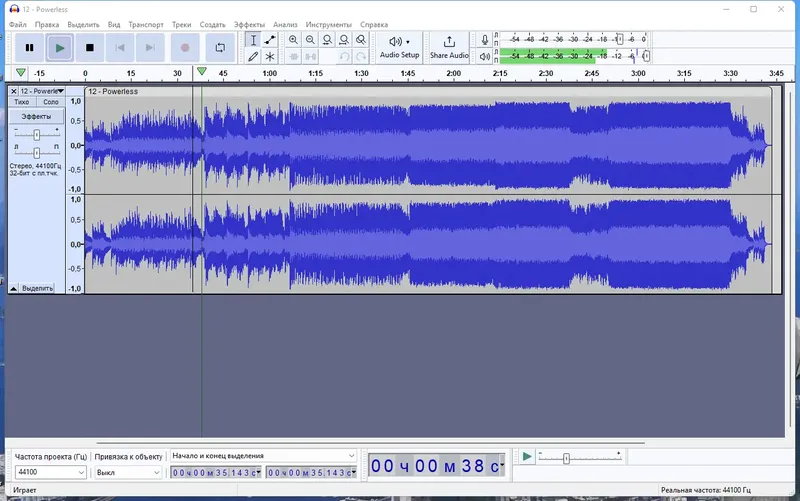Click the red Record button
The height and width of the screenshot is (501, 800).
click(185, 48)
